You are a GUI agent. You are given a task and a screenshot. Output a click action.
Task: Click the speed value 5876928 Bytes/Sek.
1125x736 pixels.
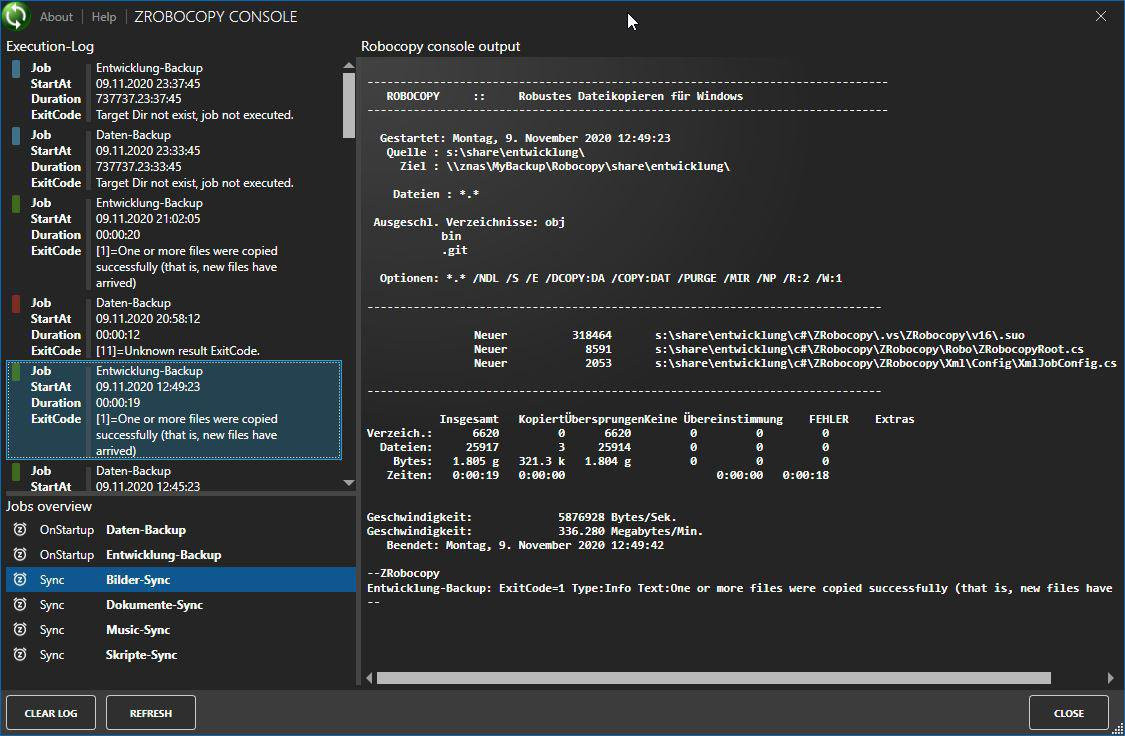(x=617, y=517)
